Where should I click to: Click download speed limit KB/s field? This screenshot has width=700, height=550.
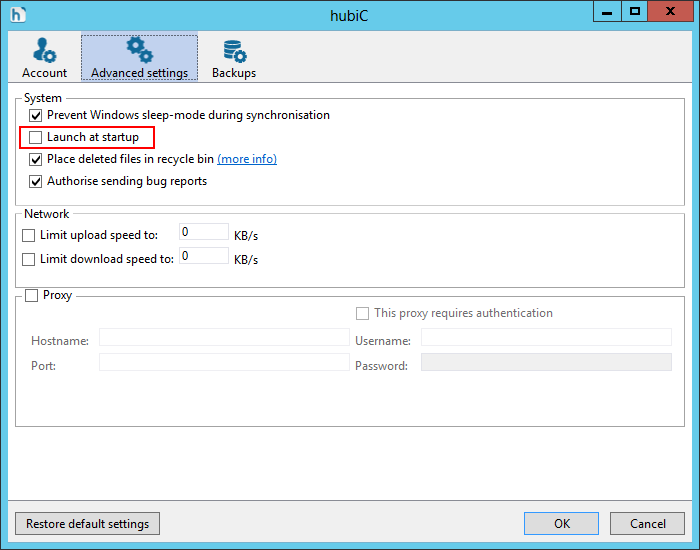[204, 256]
